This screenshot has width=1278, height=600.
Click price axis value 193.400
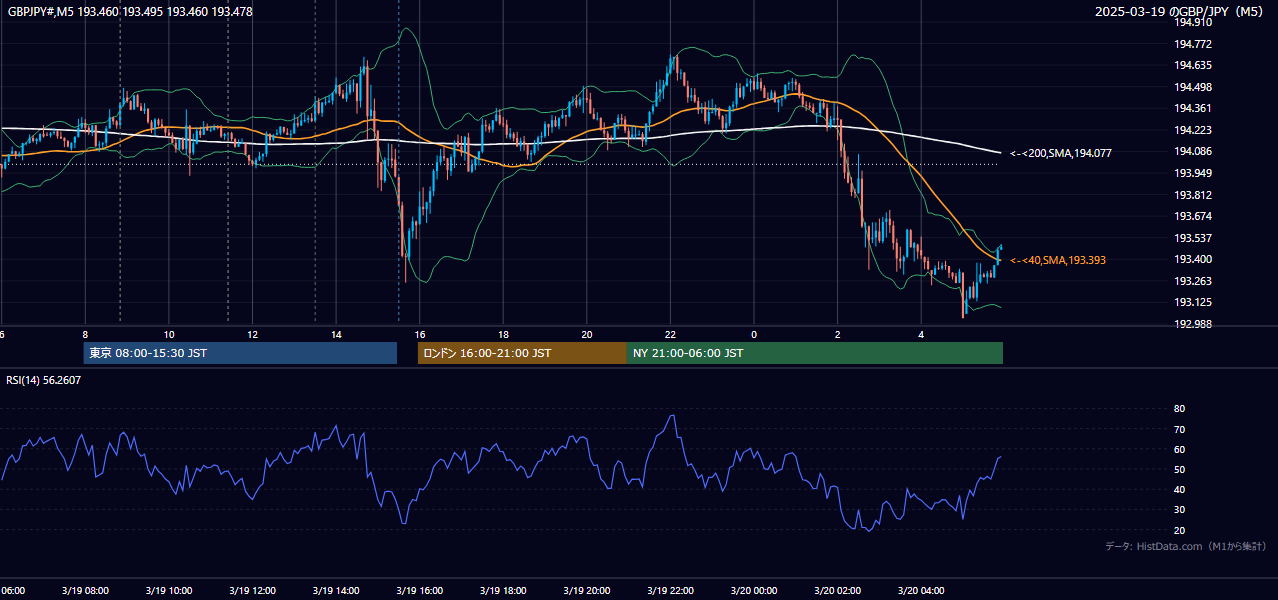click(1193, 259)
